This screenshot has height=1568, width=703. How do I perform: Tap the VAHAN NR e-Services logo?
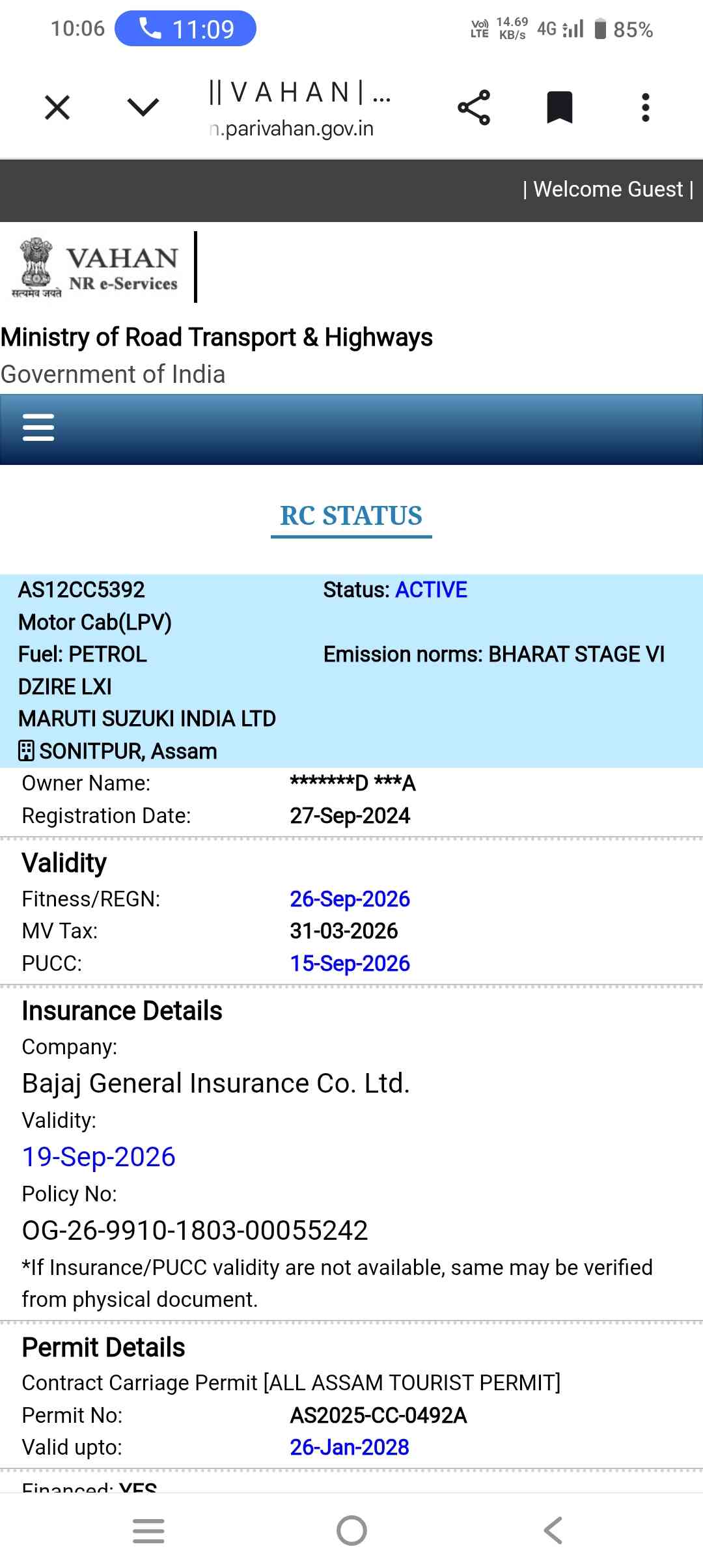pos(96,268)
